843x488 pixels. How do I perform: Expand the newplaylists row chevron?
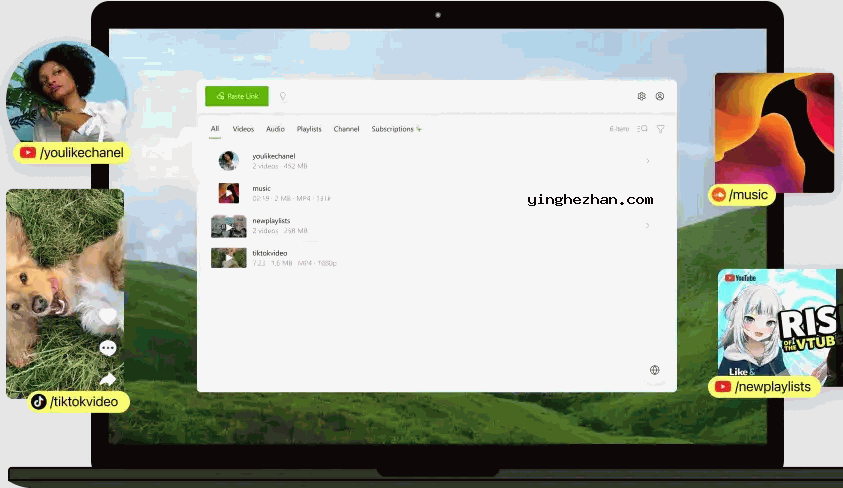pos(648,225)
